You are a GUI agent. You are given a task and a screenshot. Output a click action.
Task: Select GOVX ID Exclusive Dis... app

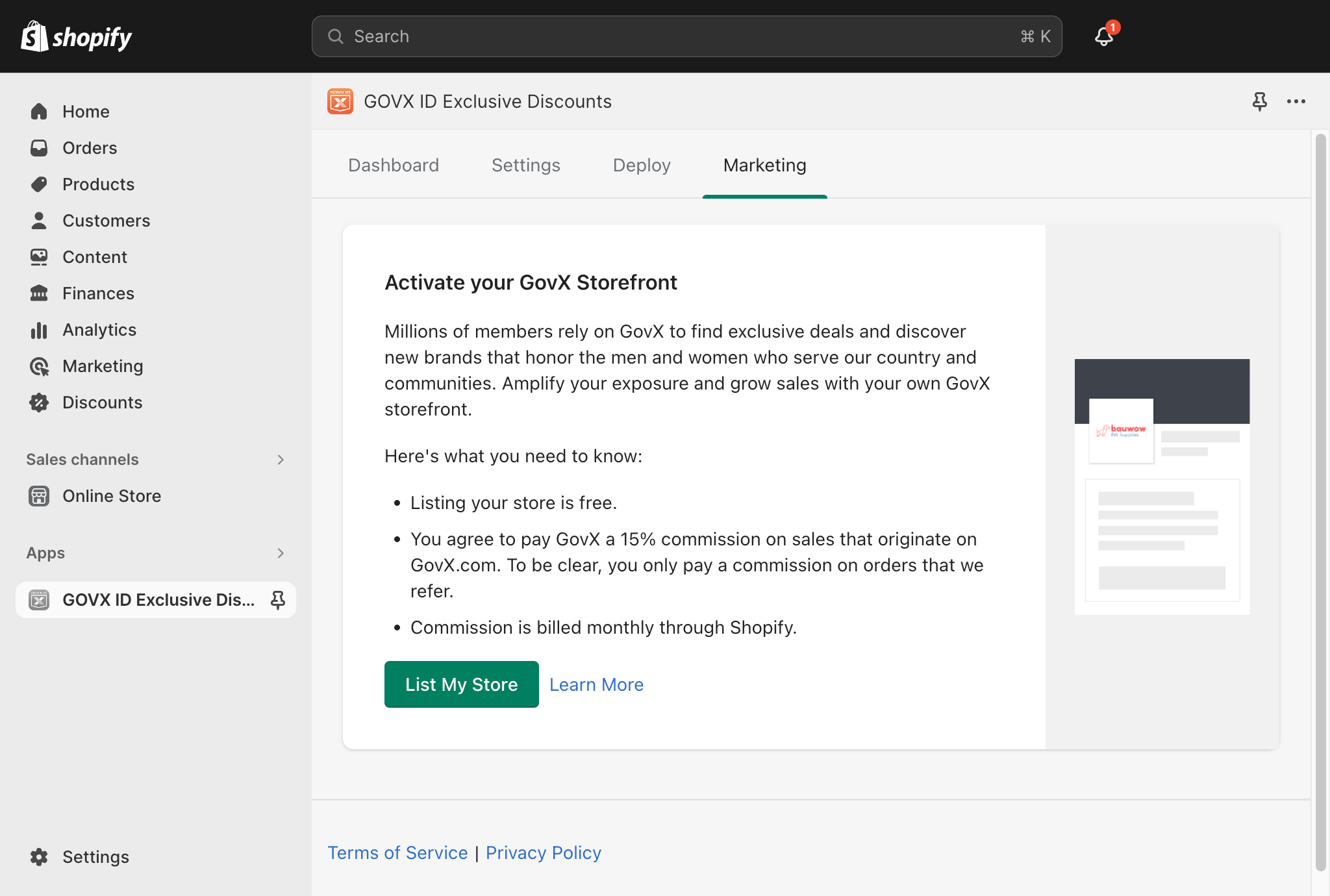click(x=156, y=600)
